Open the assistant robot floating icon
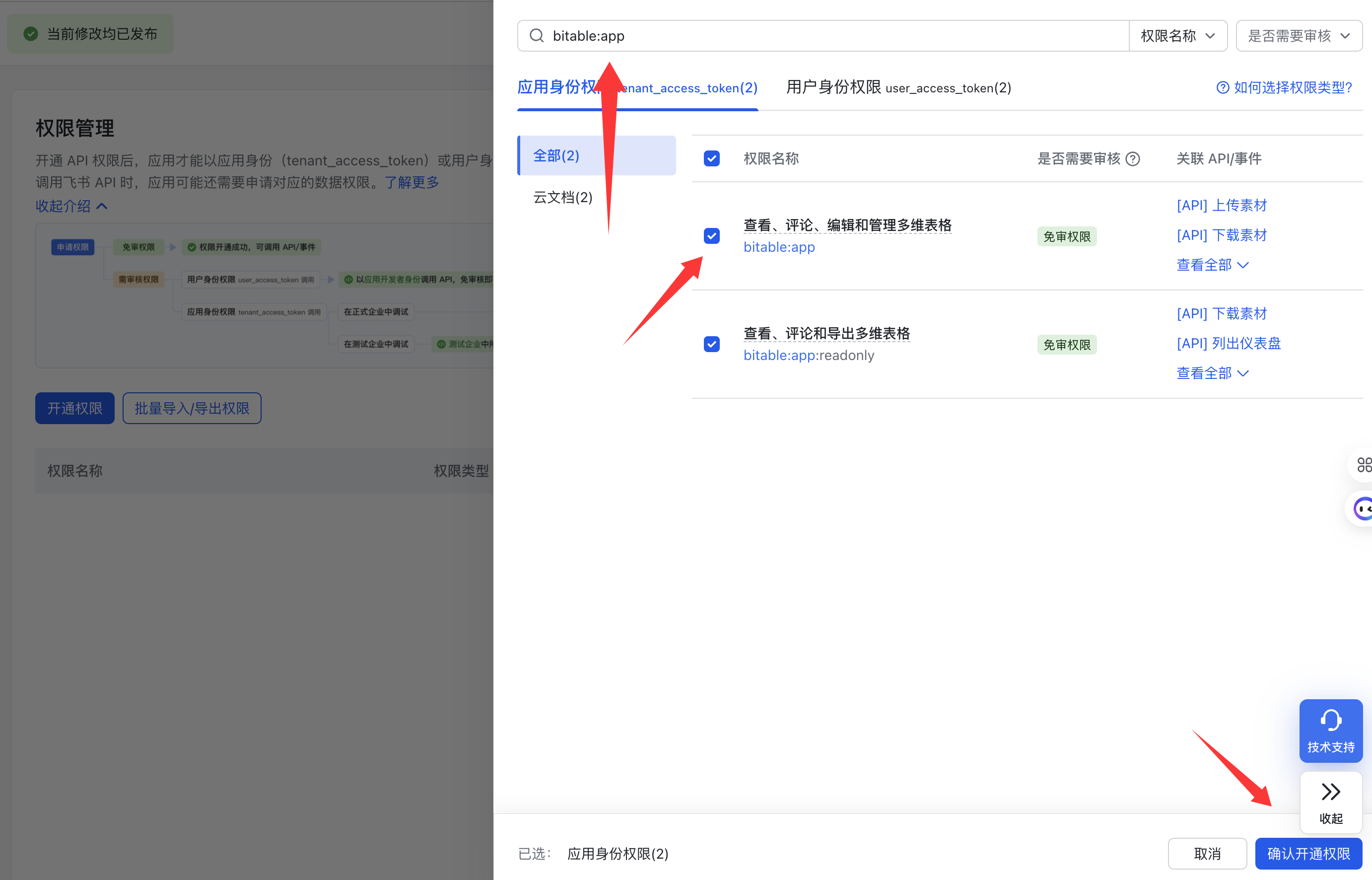Viewport: 1372px width, 880px height. click(x=1364, y=508)
